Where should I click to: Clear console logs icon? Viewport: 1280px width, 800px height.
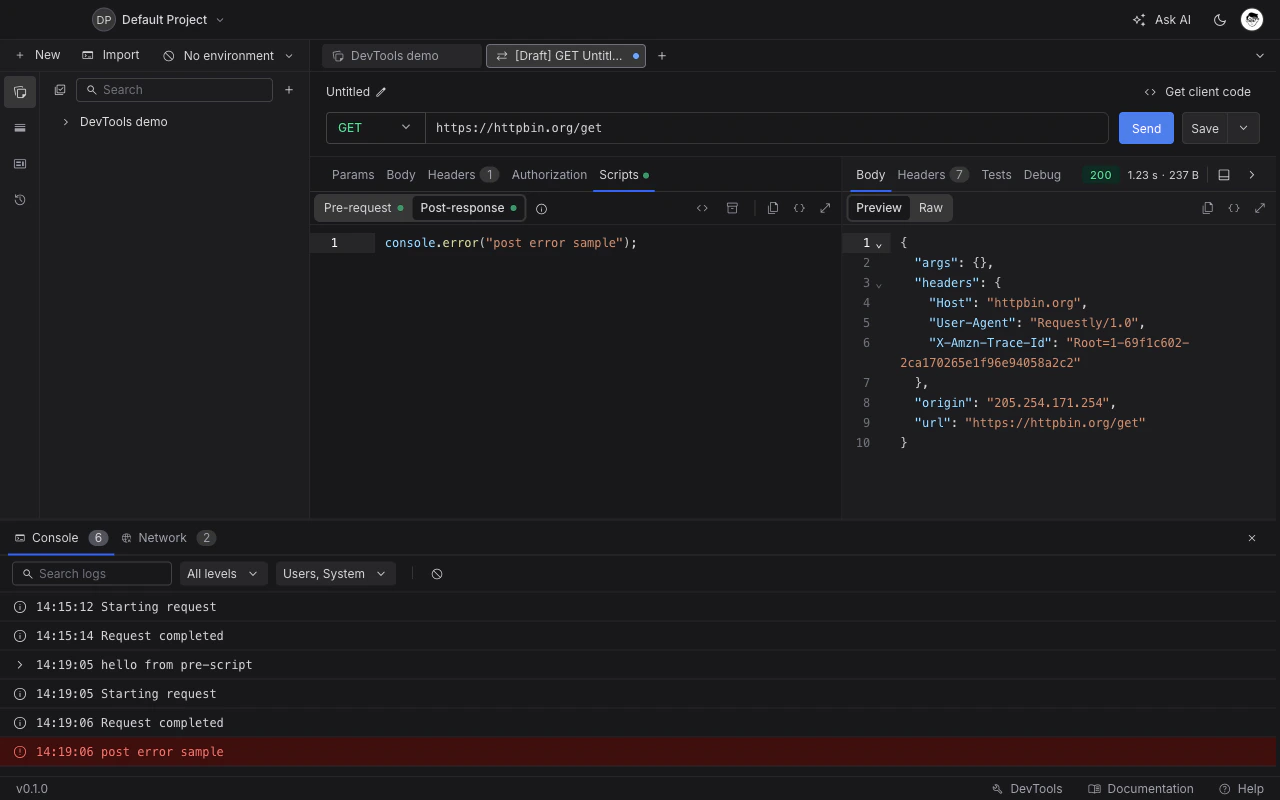[437, 574]
